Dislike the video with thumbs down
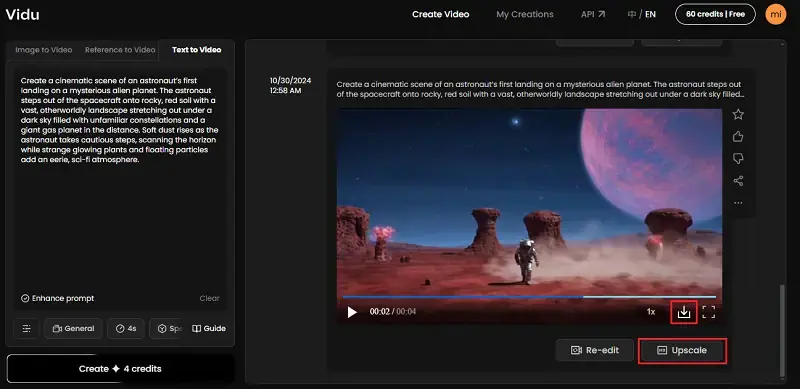Image resolution: width=800 pixels, height=389 pixels. pyautogui.click(x=738, y=159)
